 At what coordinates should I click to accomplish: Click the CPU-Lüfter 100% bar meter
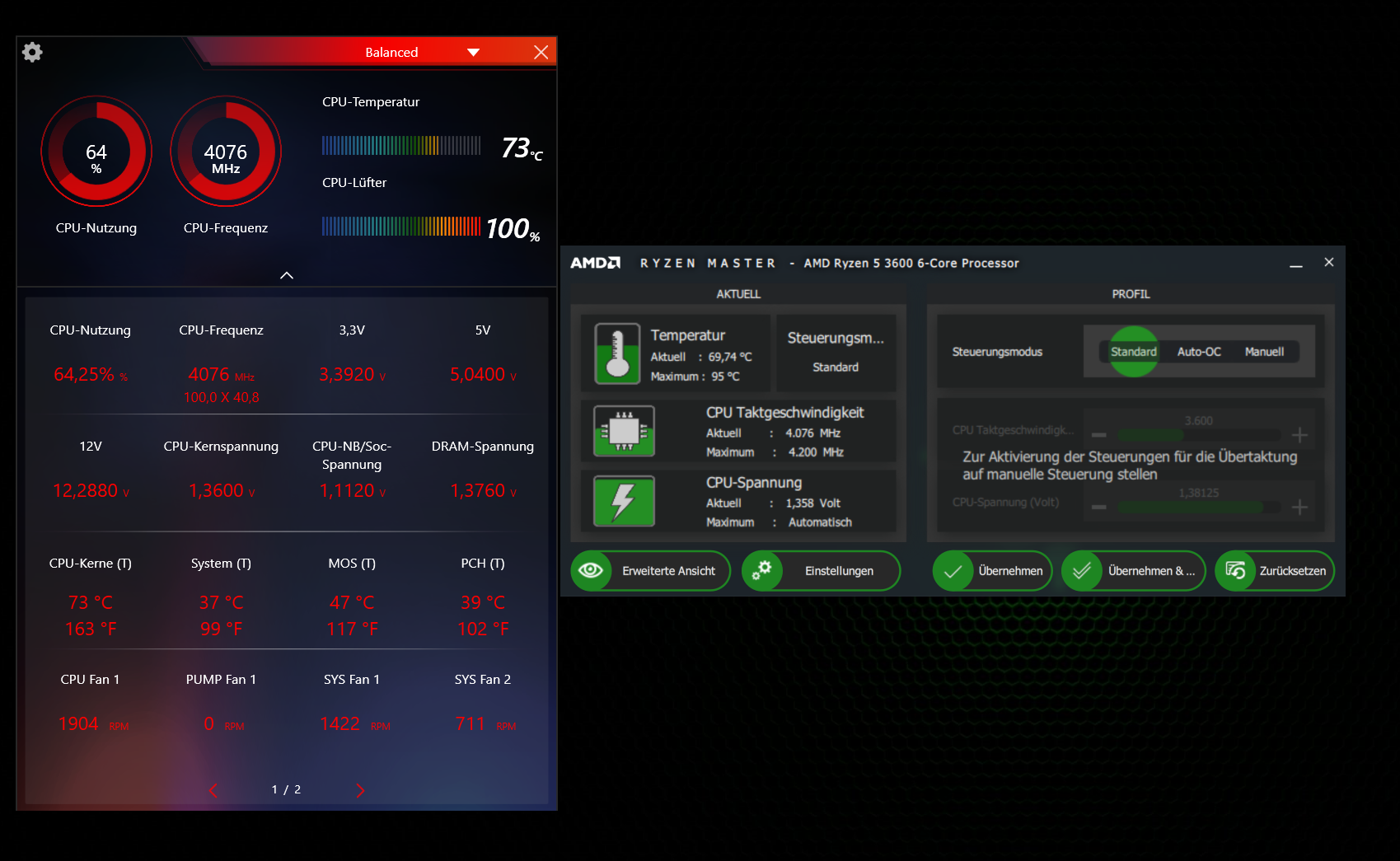[401, 227]
